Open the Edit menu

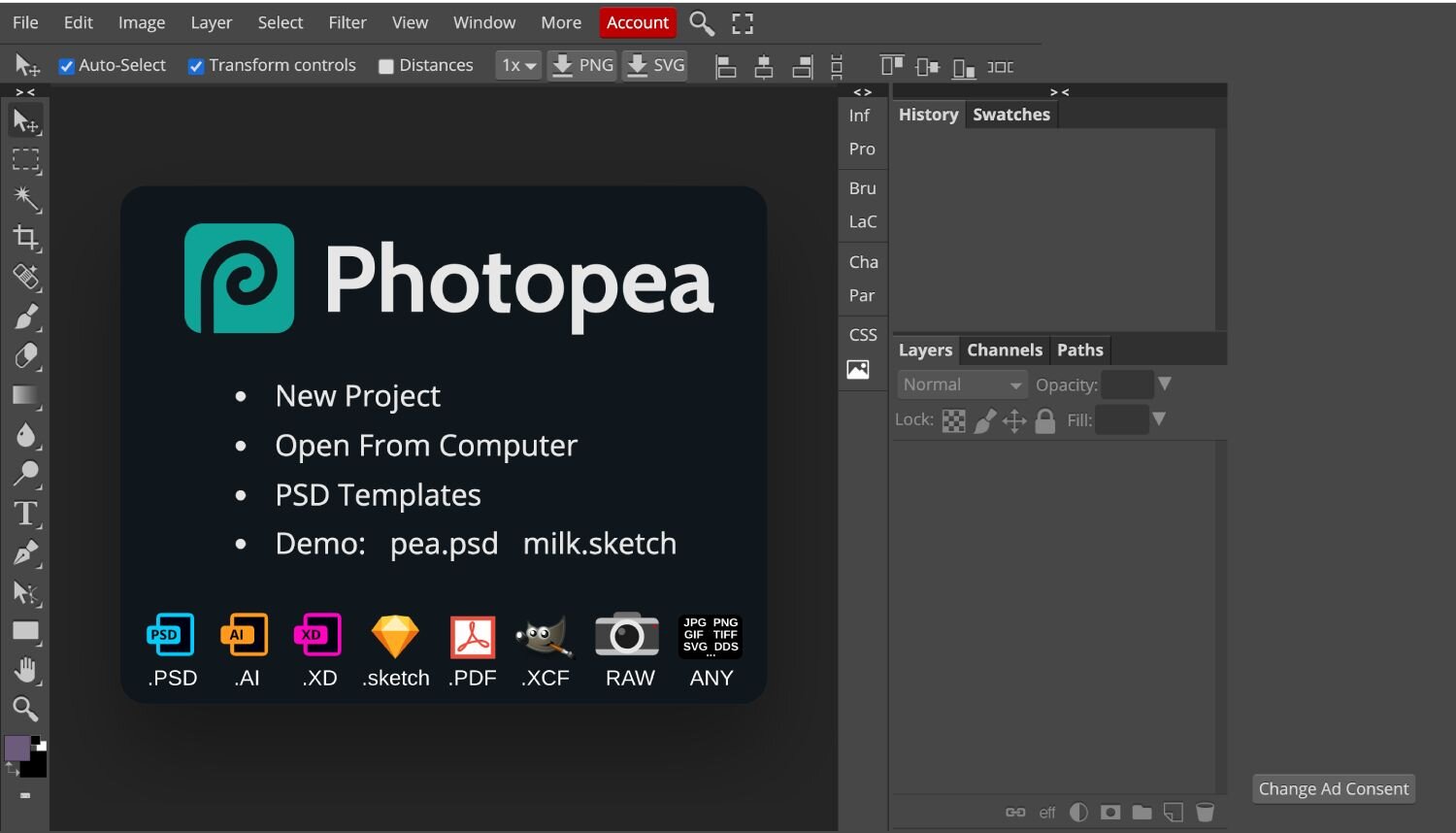point(79,22)
